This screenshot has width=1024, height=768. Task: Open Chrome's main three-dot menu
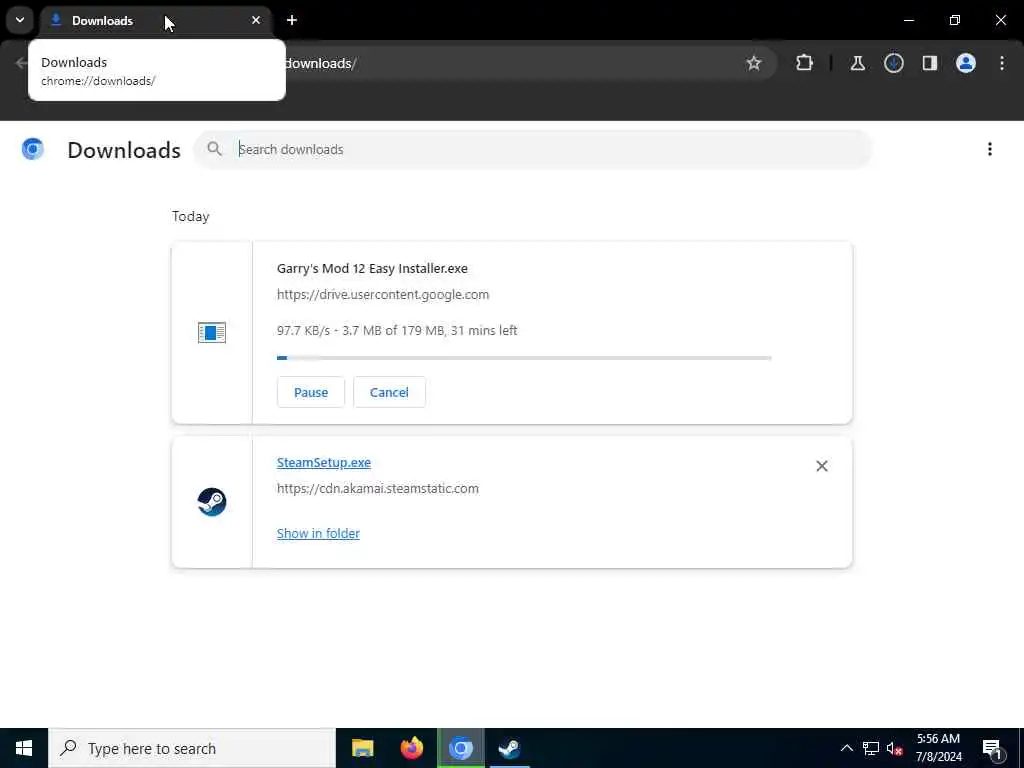[1002, 63]
